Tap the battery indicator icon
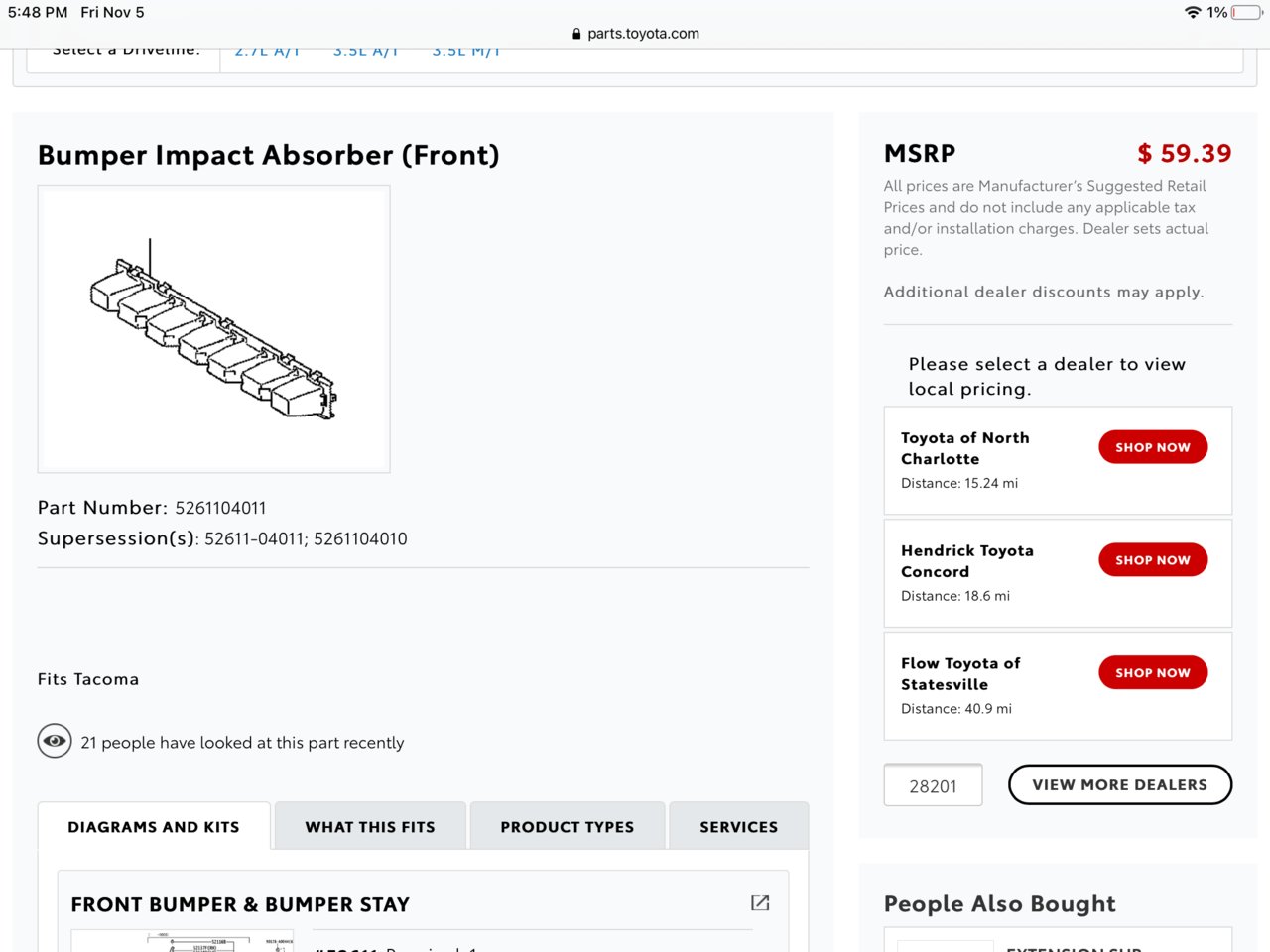This screenshot has height=952, width=1270. [x=1247, y=12]
